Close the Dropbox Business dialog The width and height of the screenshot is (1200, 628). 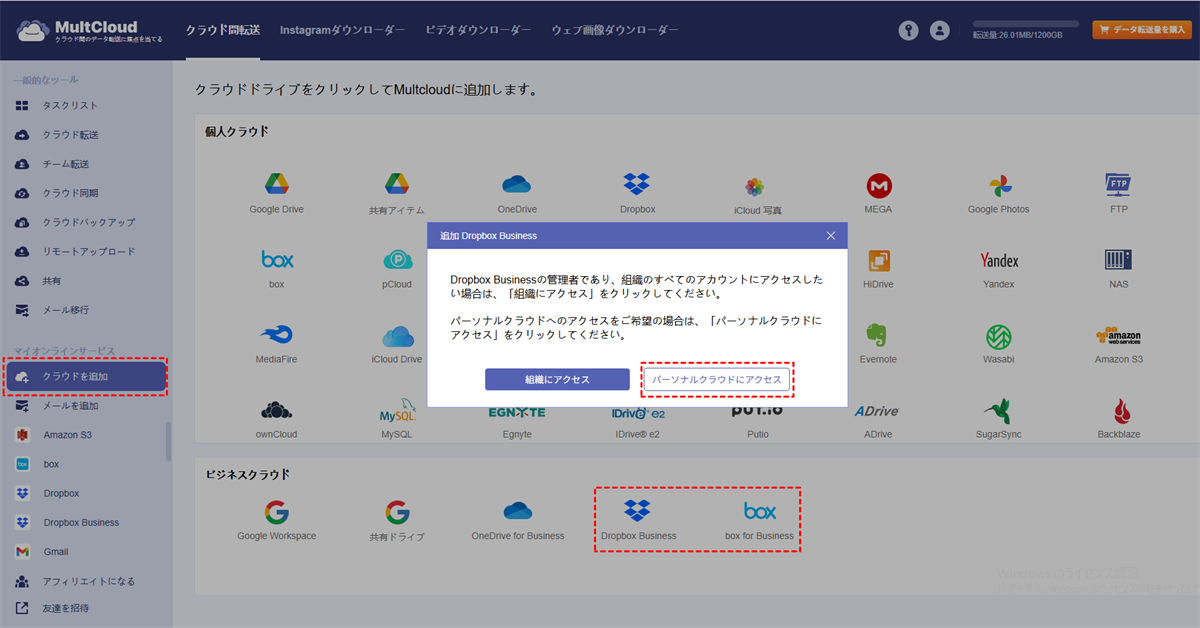[830, 236]
